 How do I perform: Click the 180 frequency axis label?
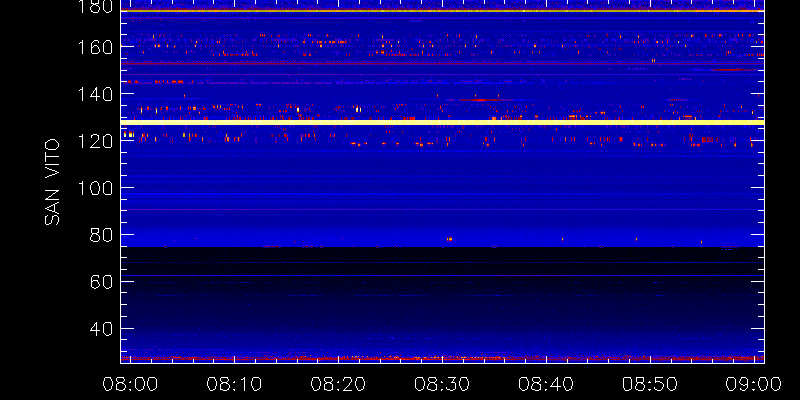point(95,7)
